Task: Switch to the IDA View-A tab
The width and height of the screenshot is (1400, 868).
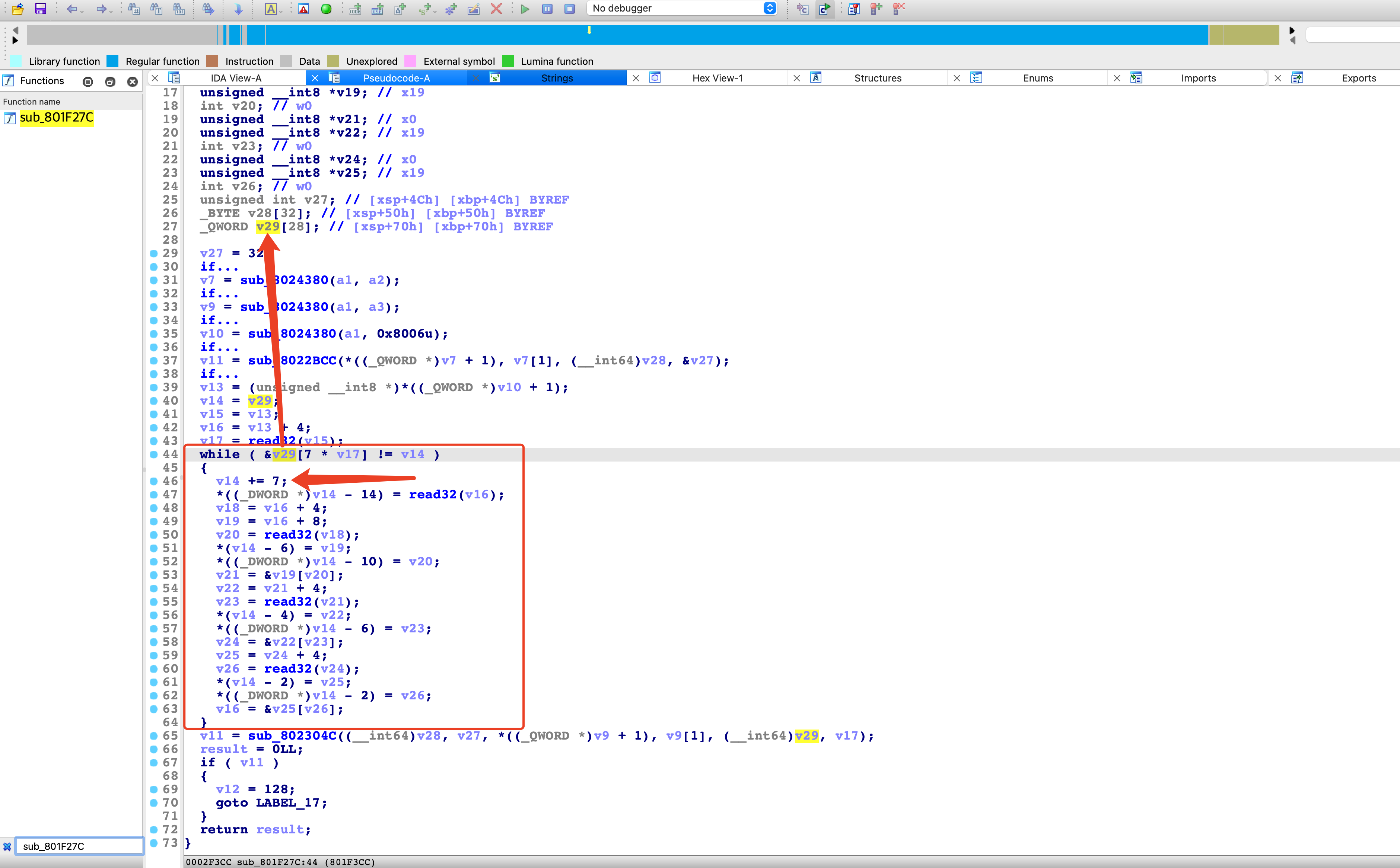Action: pos(235,78)
